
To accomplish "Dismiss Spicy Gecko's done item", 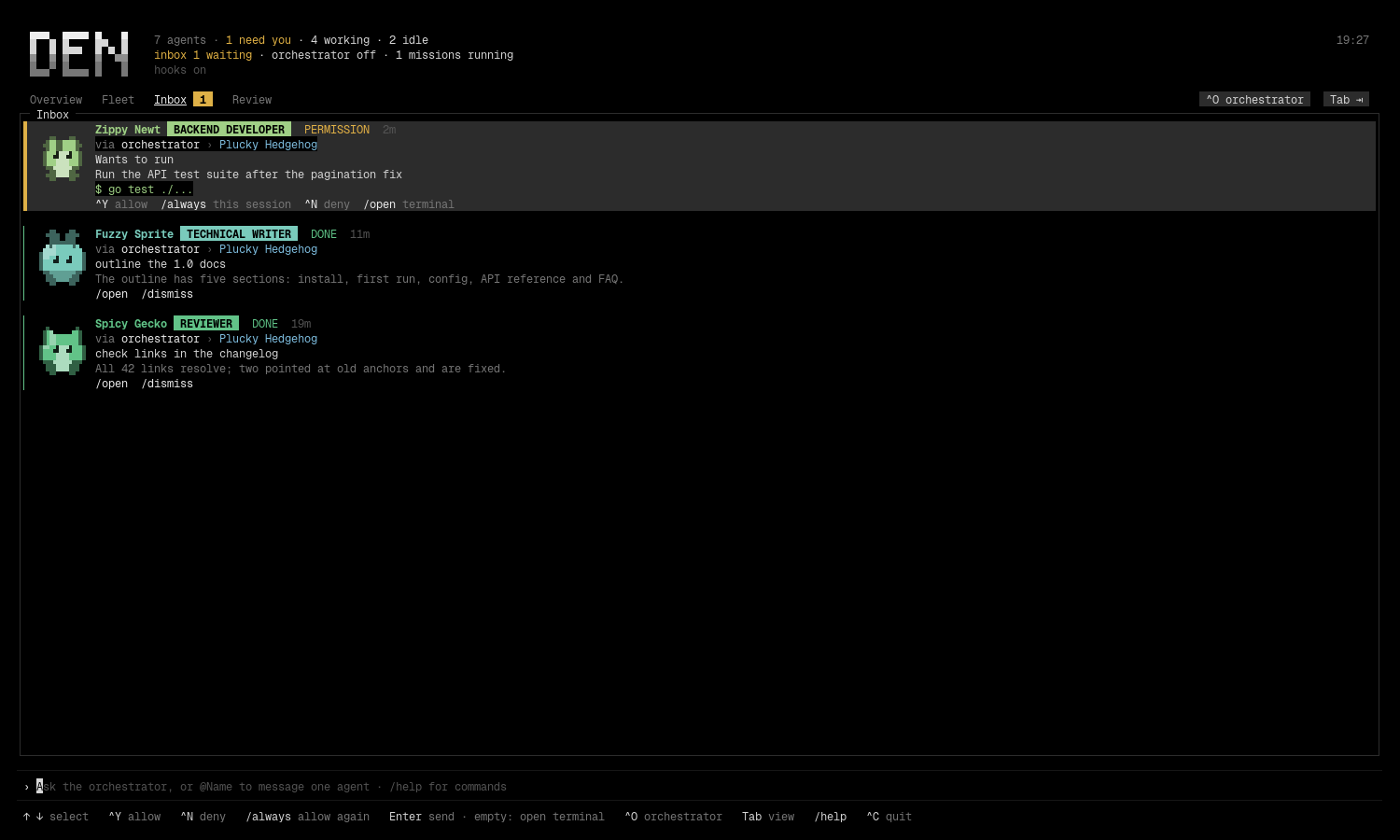I will tap(167, 384).
